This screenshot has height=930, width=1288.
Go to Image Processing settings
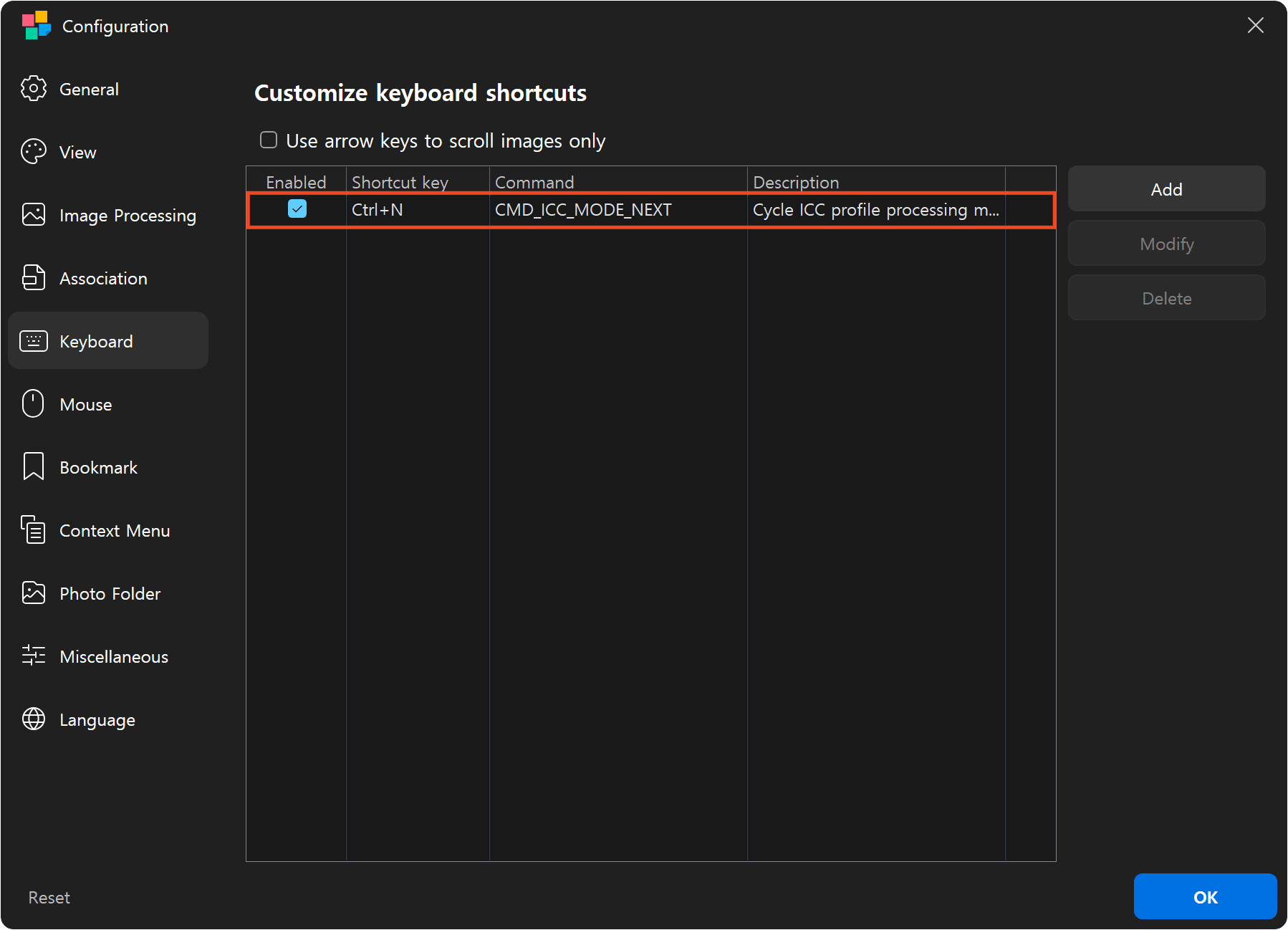[108, 215]
